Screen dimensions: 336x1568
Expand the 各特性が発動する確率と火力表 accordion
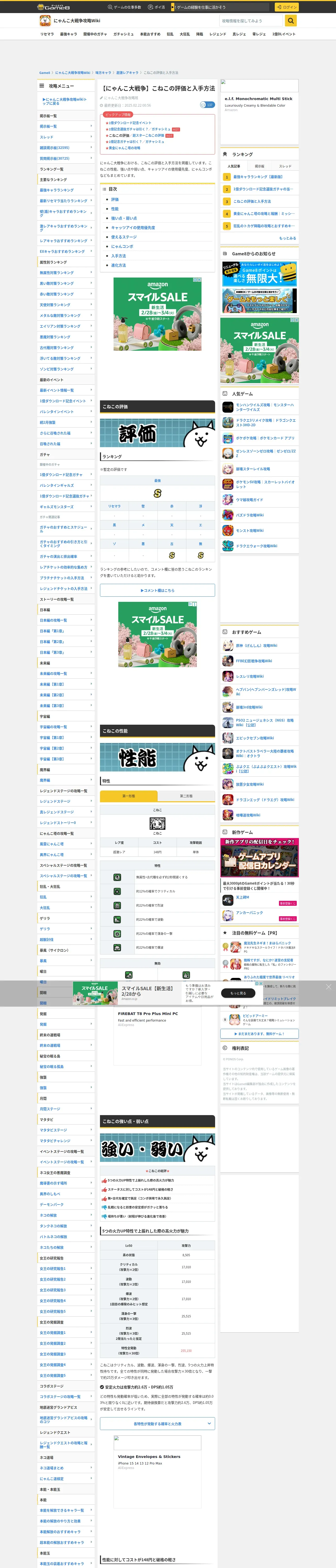(157, 1424)
